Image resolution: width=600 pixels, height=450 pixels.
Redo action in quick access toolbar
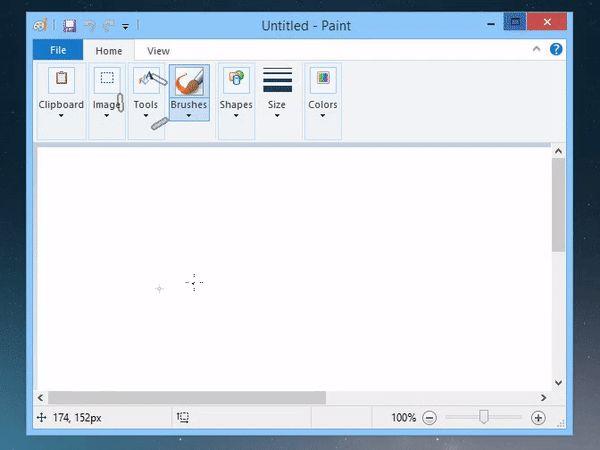pos(109,26)
